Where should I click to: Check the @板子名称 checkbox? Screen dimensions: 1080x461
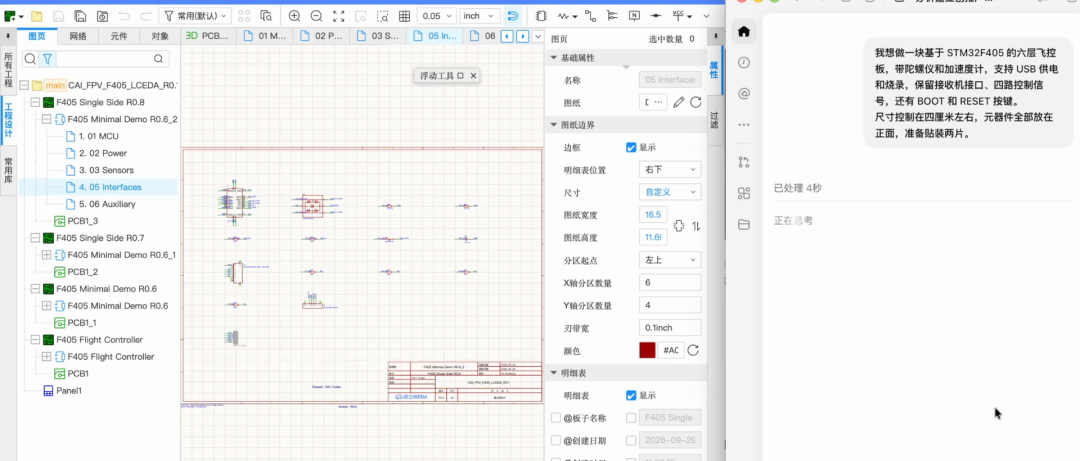tap(556, 418)
